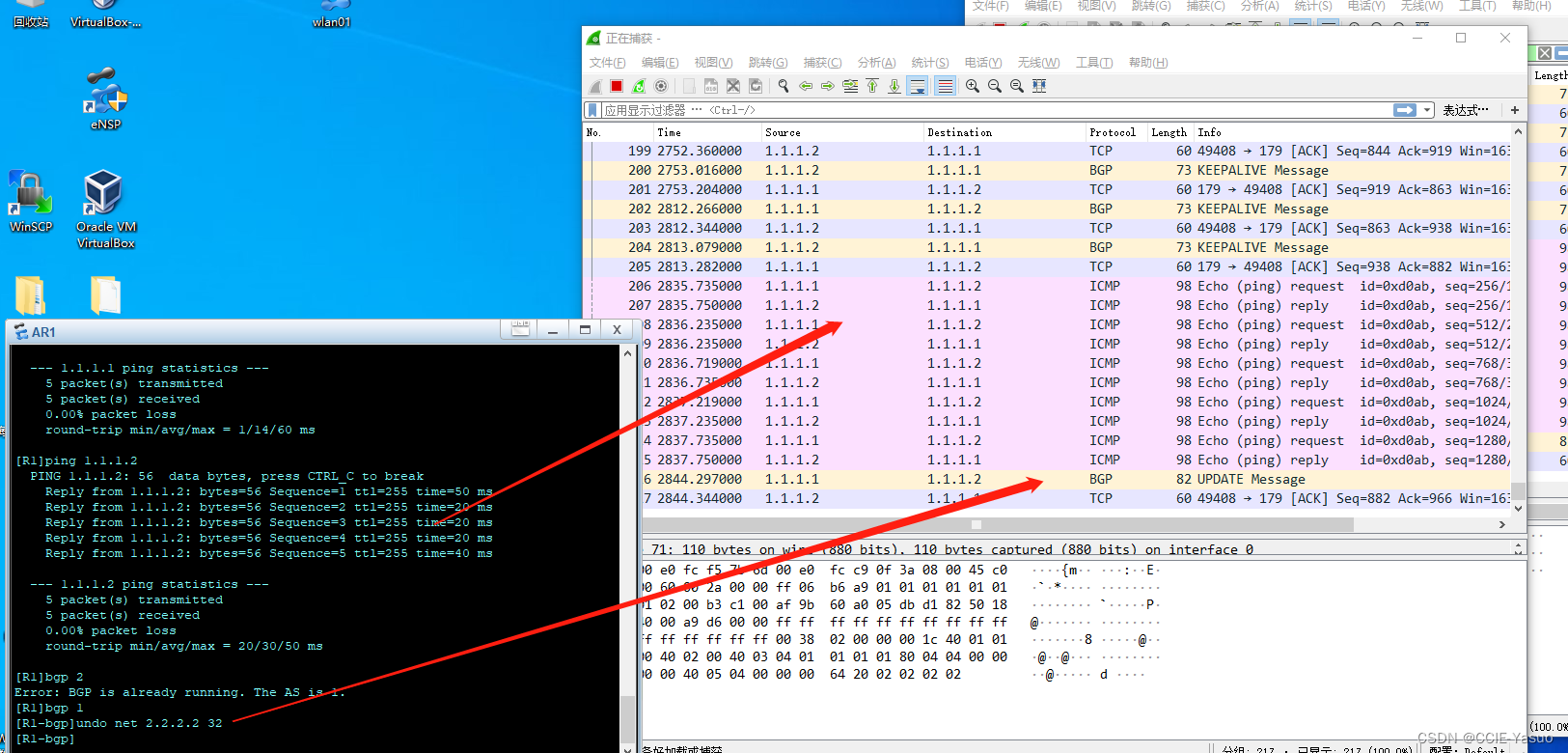This screenshot has height=753, width=1568.
Task: Add a filter button with the plus icon
Action: click(x=1515, y=110)
